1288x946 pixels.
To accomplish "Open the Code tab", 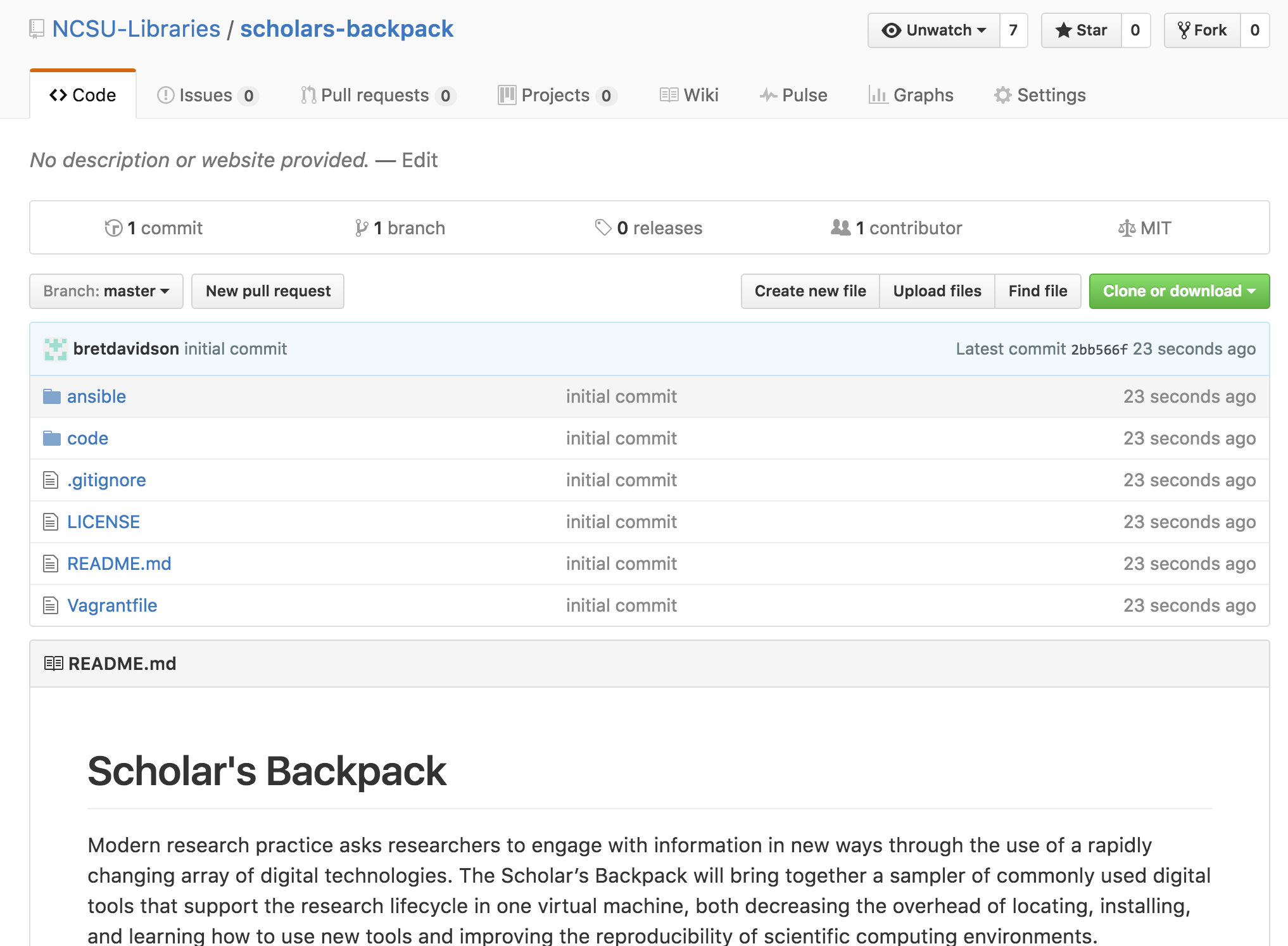I will pos(83,95).
